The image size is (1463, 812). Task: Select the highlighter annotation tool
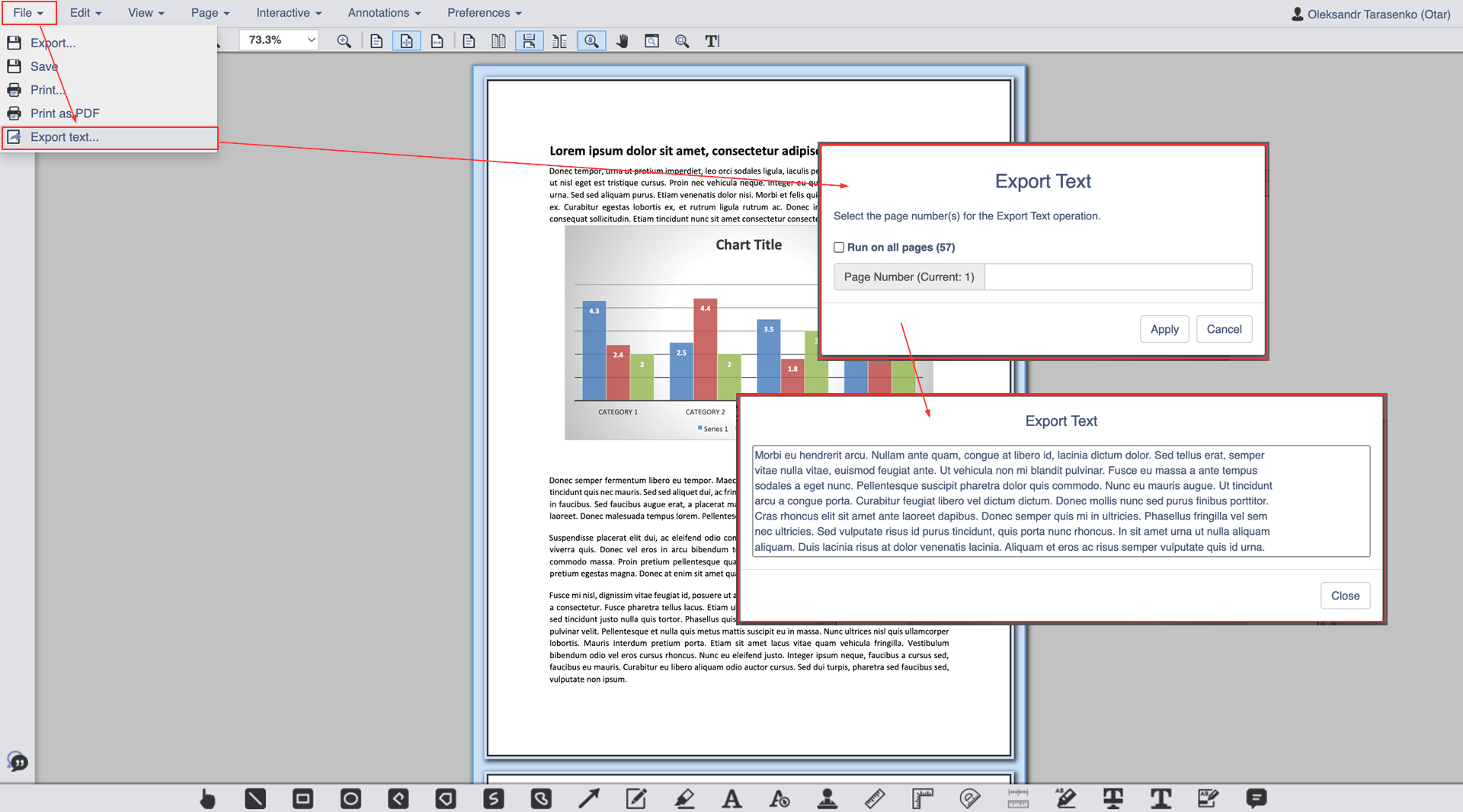click(x=684, y=798)
